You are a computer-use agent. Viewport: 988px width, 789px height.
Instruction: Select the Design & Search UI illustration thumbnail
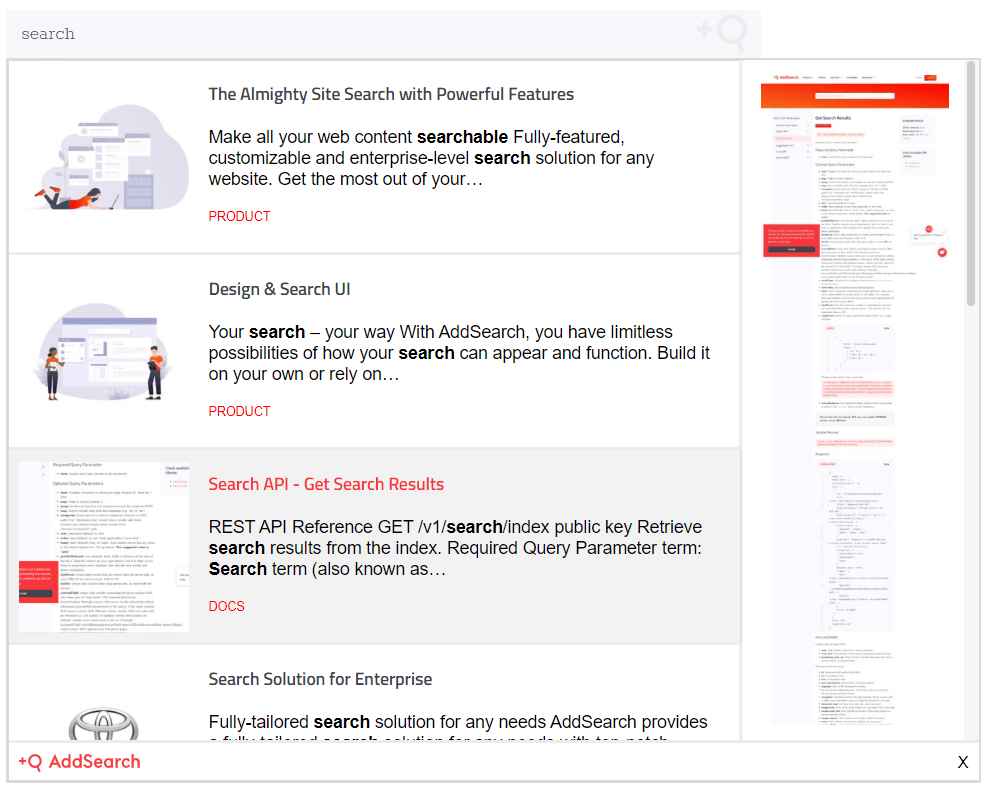click(x=105, y=352)
